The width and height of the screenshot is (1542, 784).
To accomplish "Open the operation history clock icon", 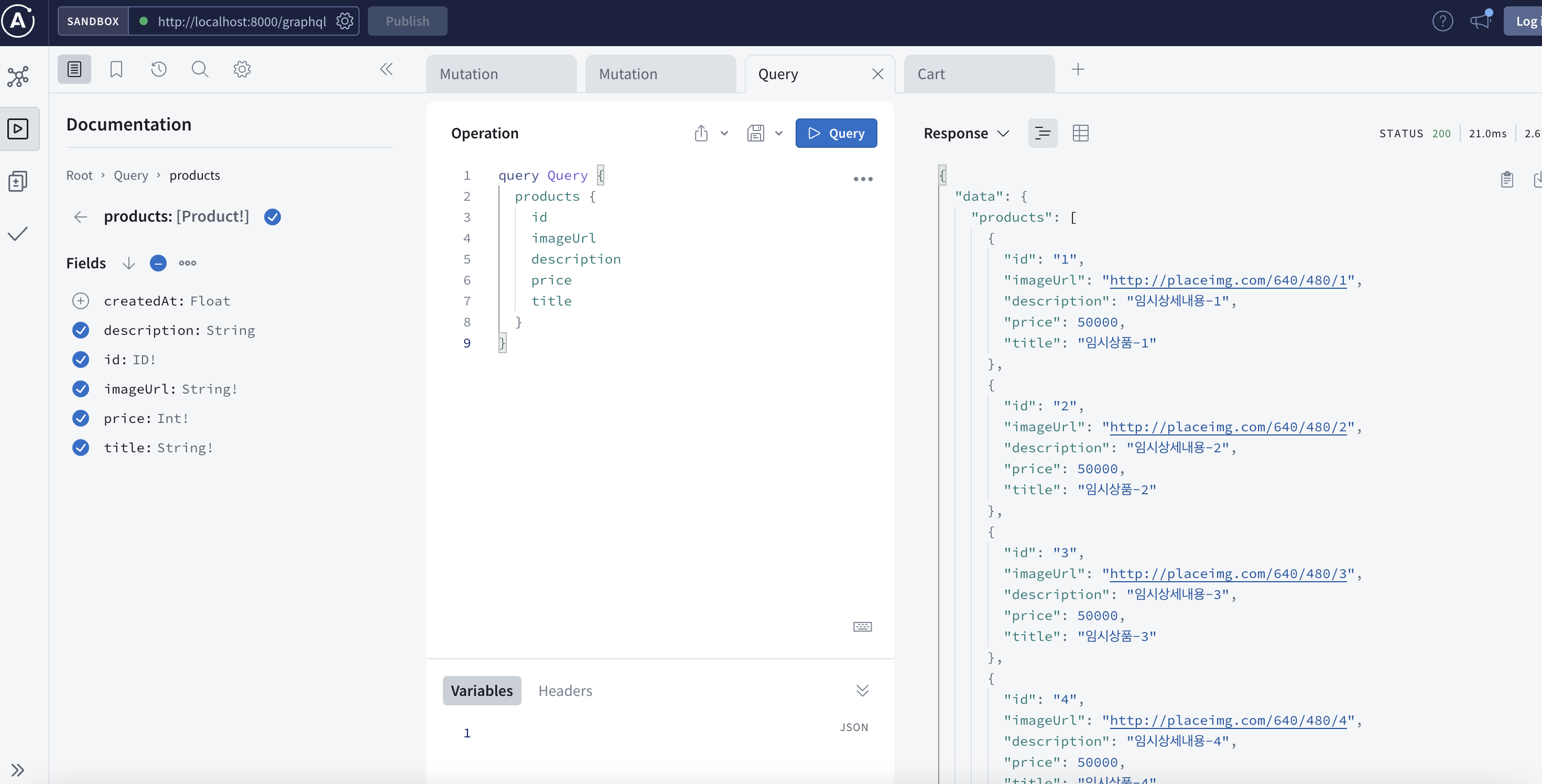I will click(x=159, y=69).
